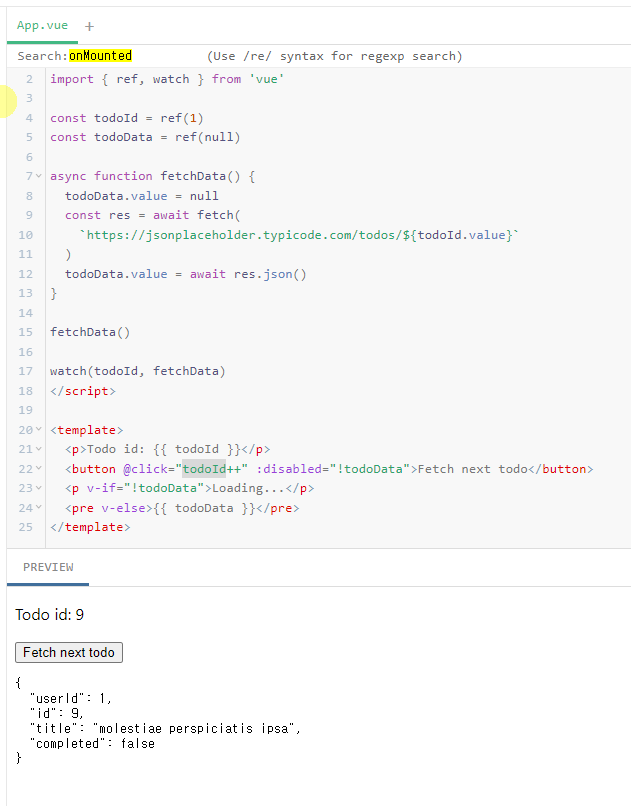Fold the button tag arrow at line 22
Image resolution: width=631 pixels, height=806 pixels.
pyautogui.click(x=39, y=469)
